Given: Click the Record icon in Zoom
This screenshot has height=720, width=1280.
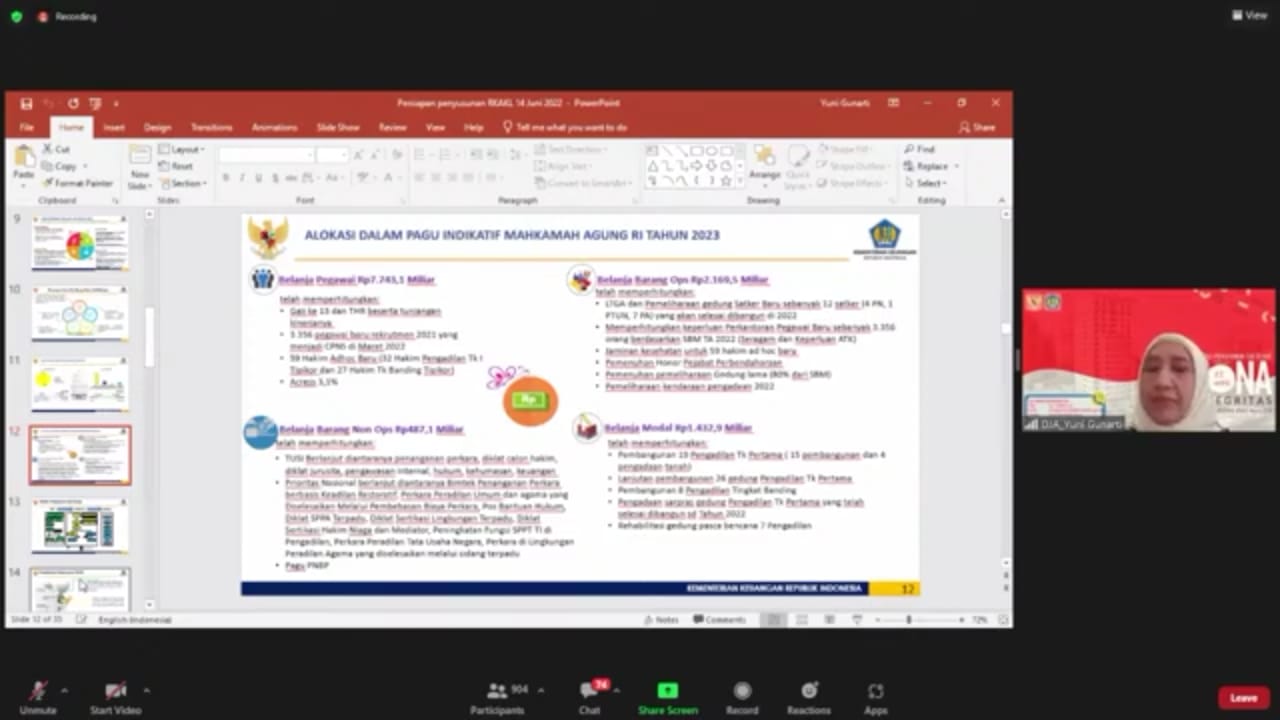Looking at the screenshot, I should click(x=742, y=692).
